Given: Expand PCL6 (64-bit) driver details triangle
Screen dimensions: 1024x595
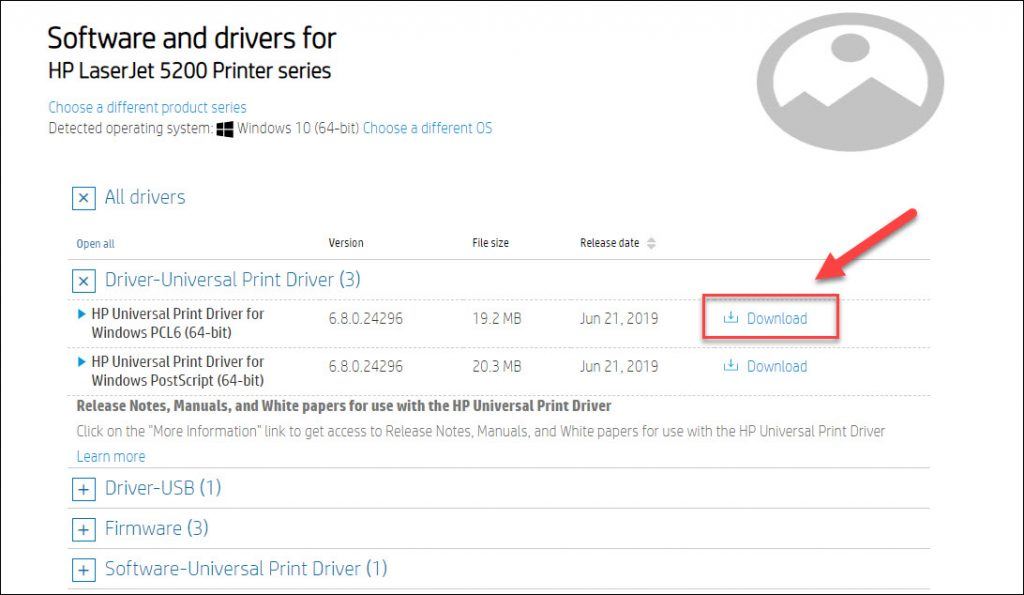Looking at the screenshot, I should click(x=82, y=314).
